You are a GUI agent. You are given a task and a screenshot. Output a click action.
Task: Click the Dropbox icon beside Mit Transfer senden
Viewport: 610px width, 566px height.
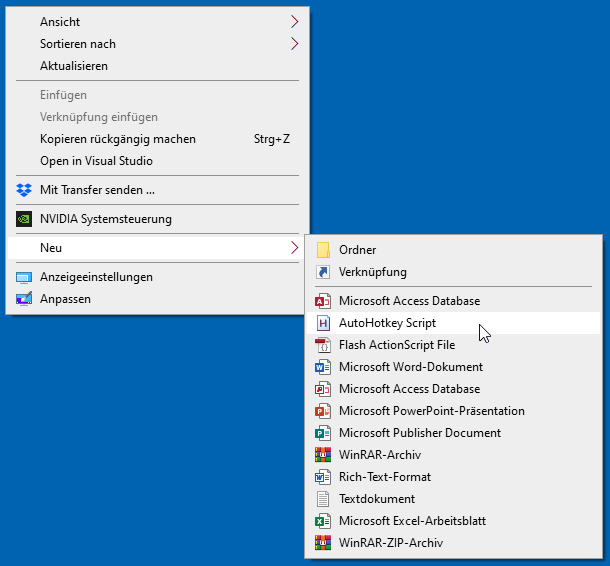24,190
